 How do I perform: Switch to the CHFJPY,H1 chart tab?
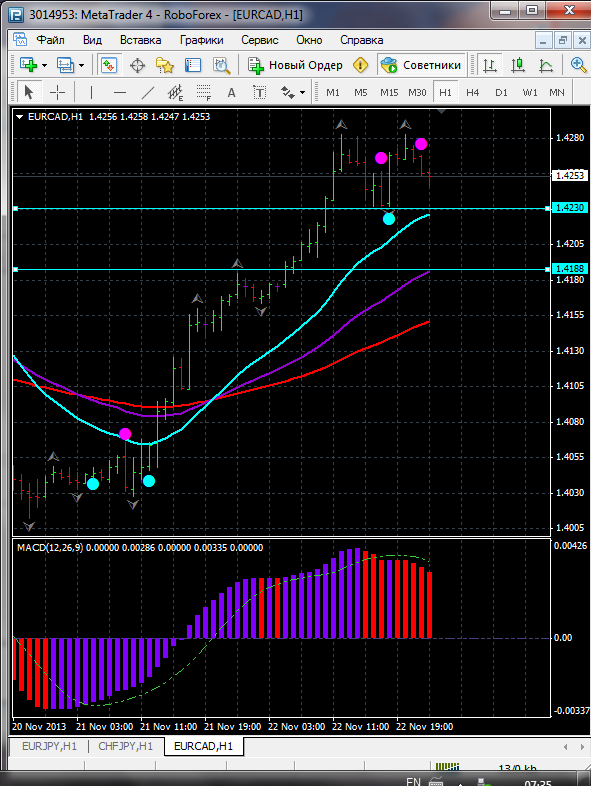pos(125,746)
